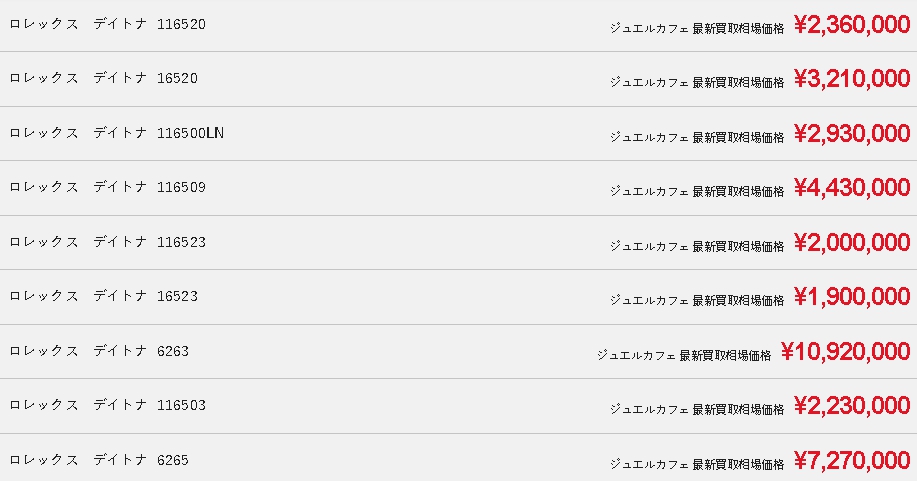The height and width of the screenshot is (481, 917).
Task: Select the Daytona 16523 model entry
Action: 104,296
